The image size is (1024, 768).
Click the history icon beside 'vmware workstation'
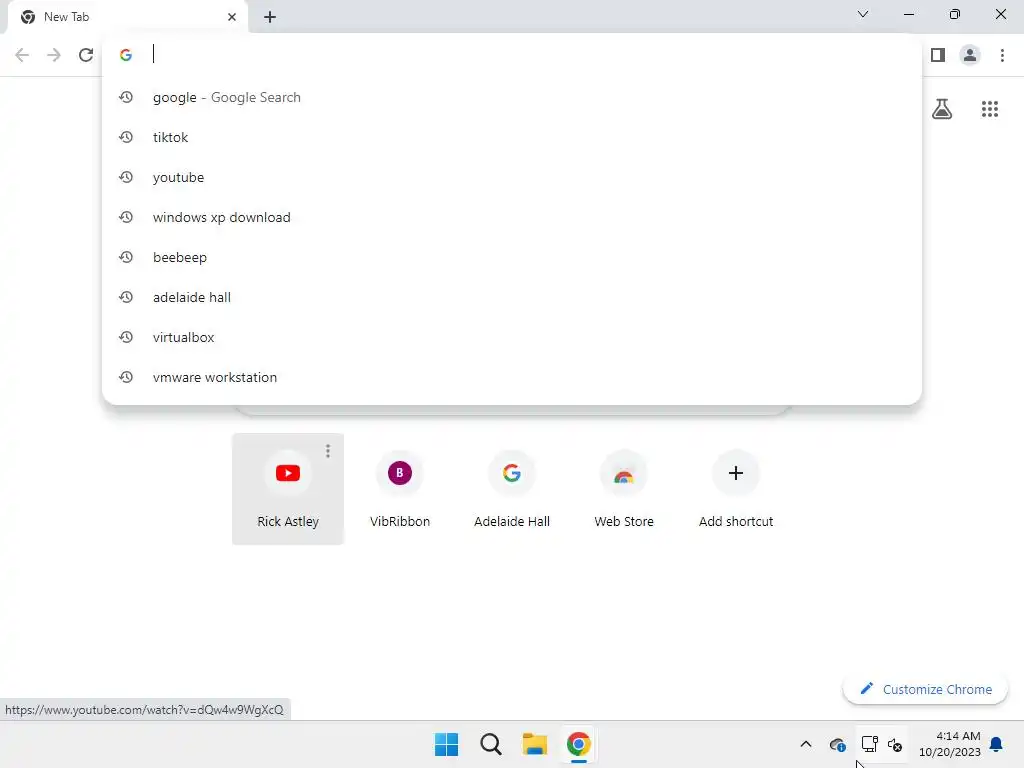[126, 377]
